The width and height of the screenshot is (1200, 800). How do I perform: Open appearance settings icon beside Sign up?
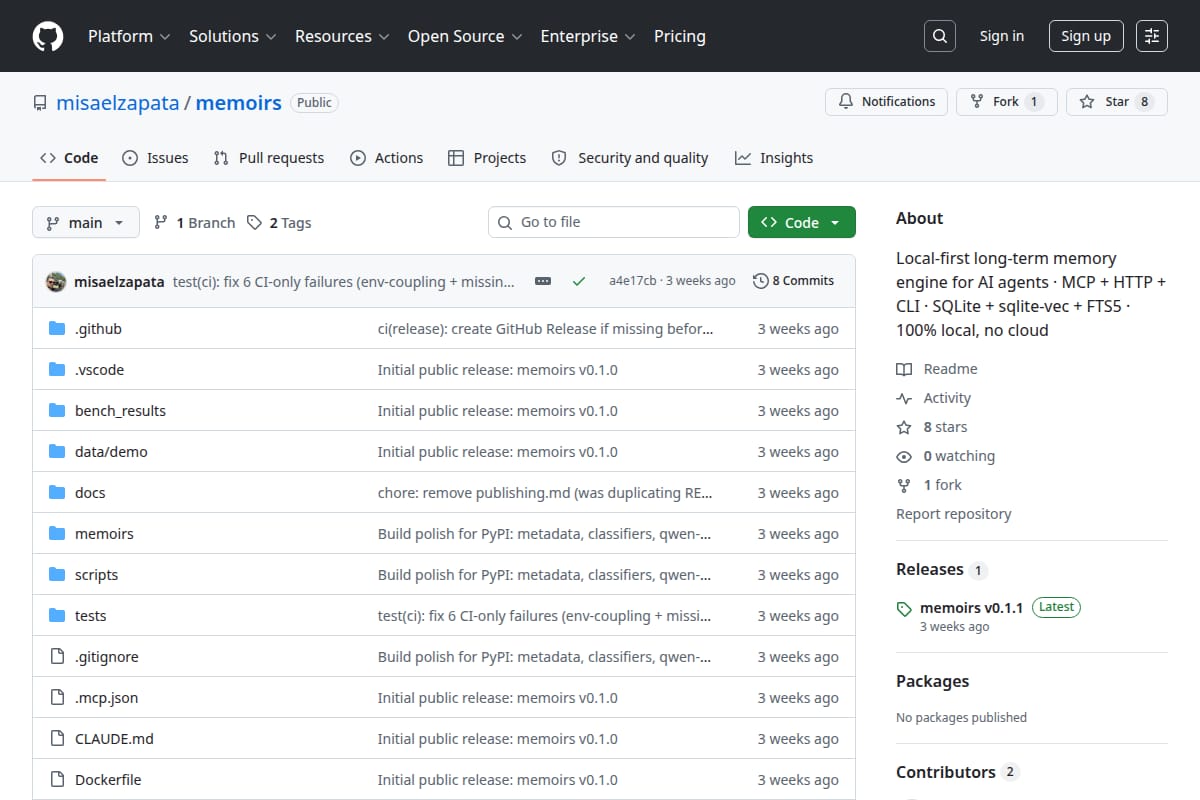coord(1152,36)
